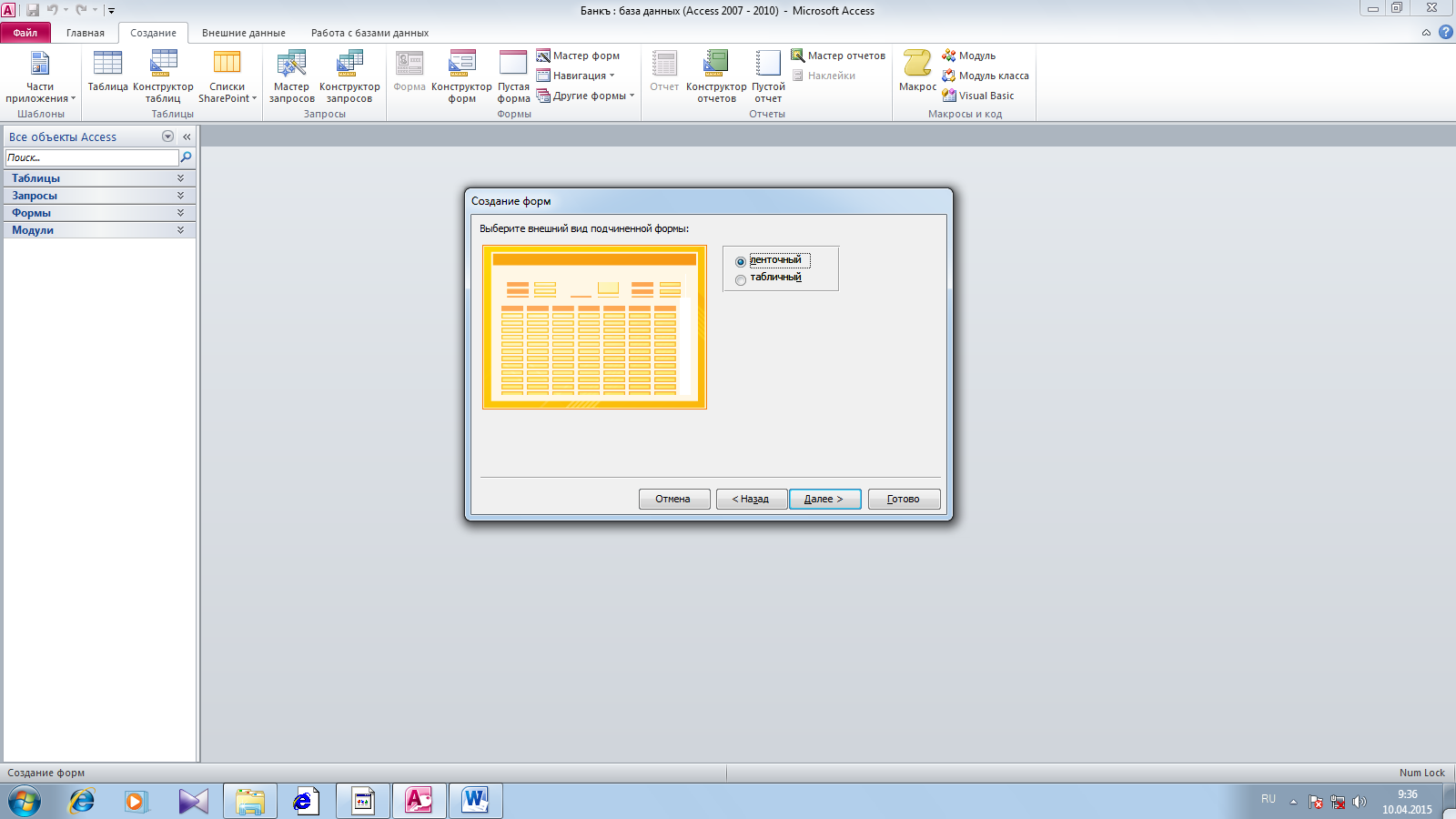Open Internet Explorer from the taskbar
The height and width of the screenshot is (819, 1456).
[x=82, y=801]
